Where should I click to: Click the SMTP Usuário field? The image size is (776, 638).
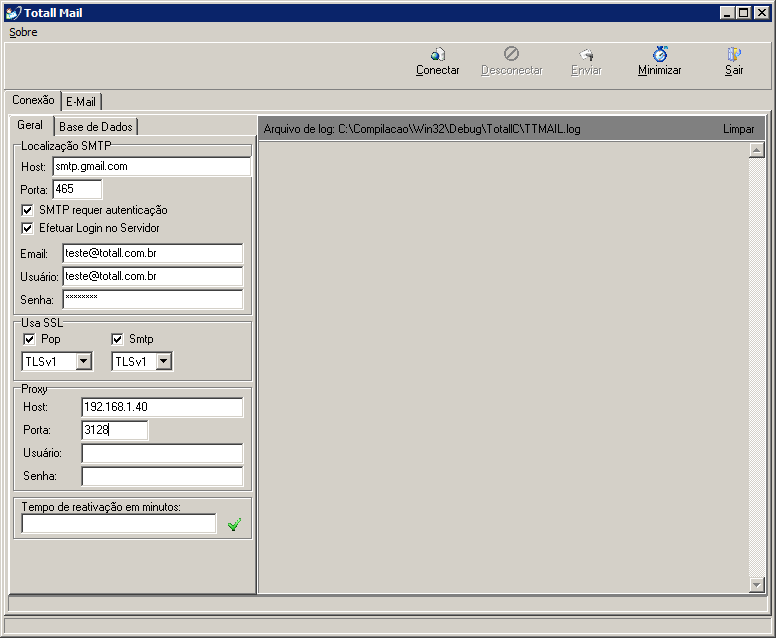pos(153,276)
